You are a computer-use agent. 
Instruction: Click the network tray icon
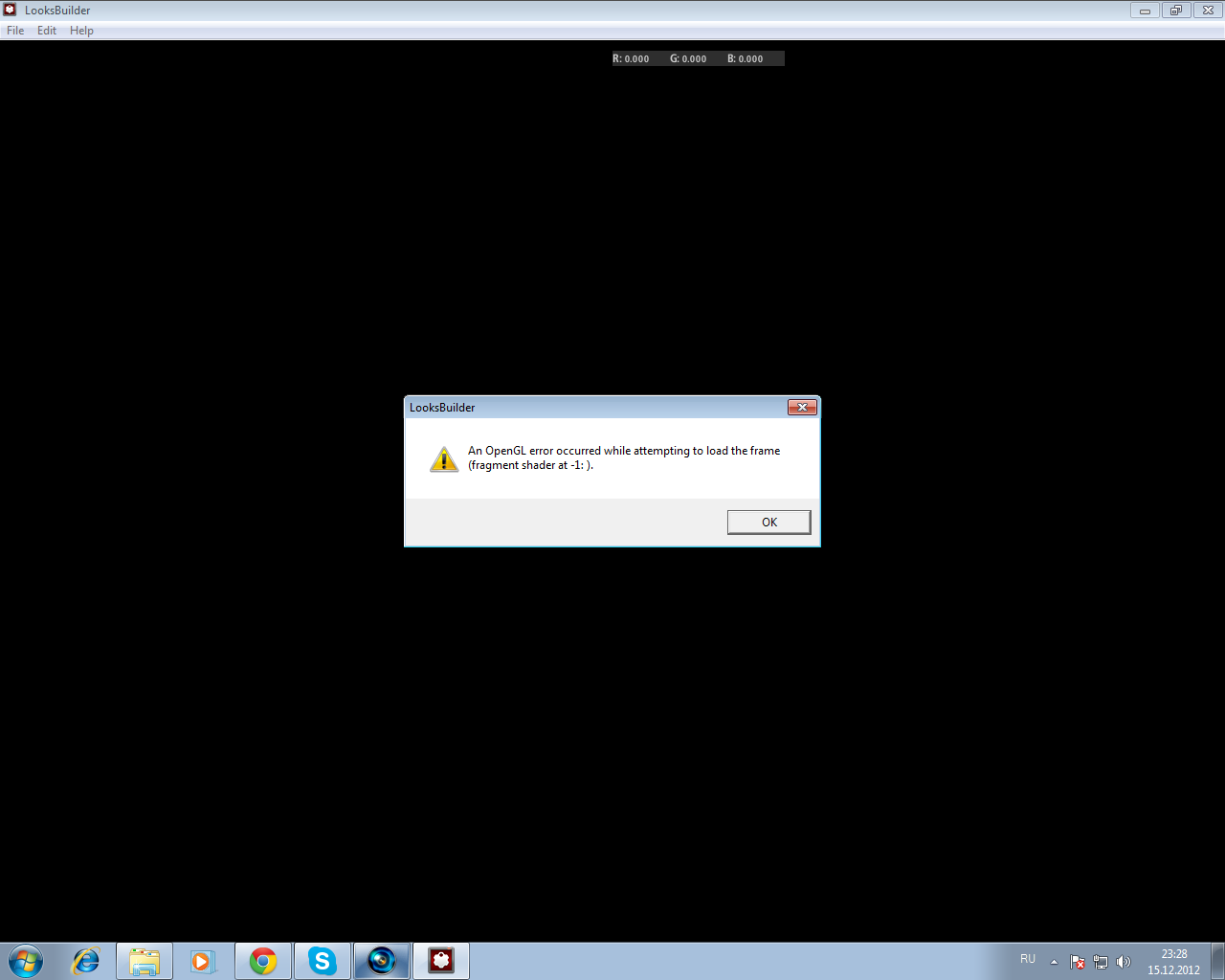click(1101, 962)
